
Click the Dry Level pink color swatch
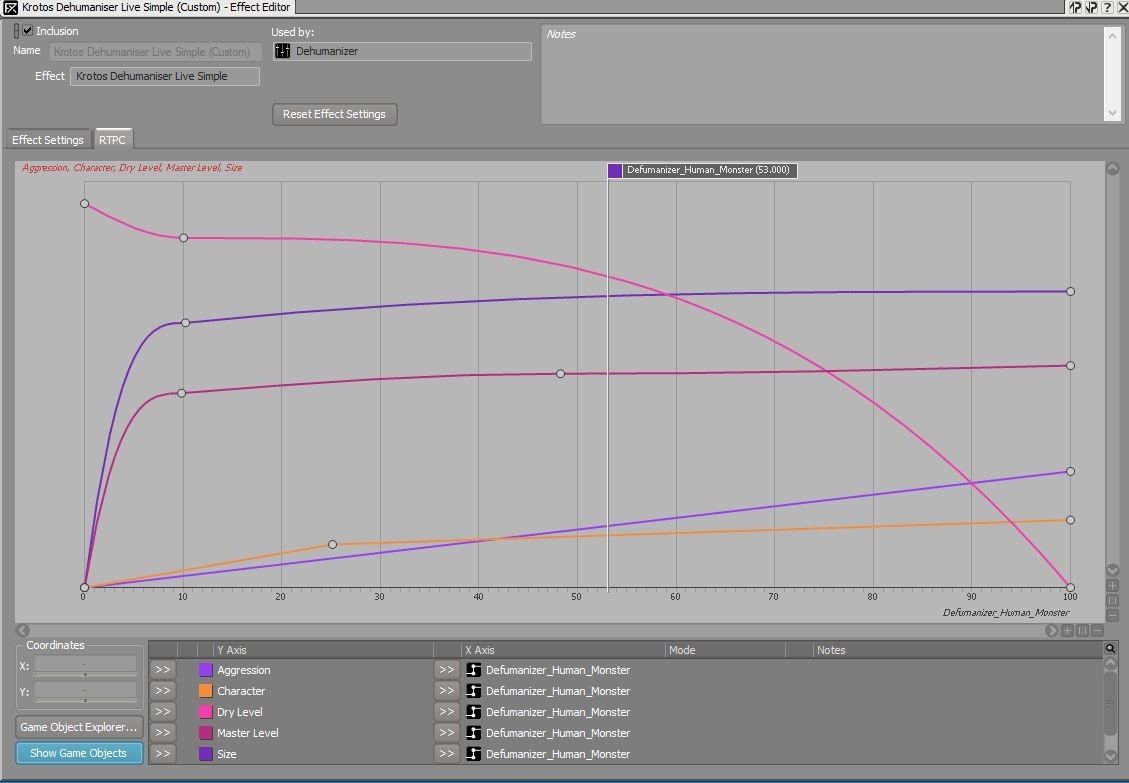pos(206,712)
